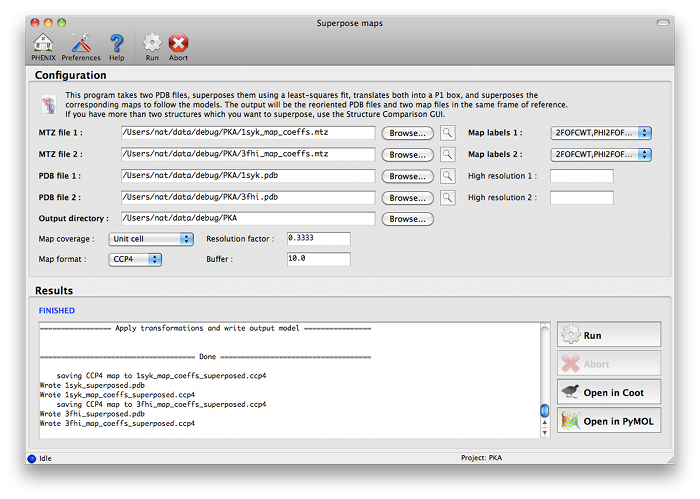
Task: Open the Map coverage dropdown
Action: (x=152, y=239)
